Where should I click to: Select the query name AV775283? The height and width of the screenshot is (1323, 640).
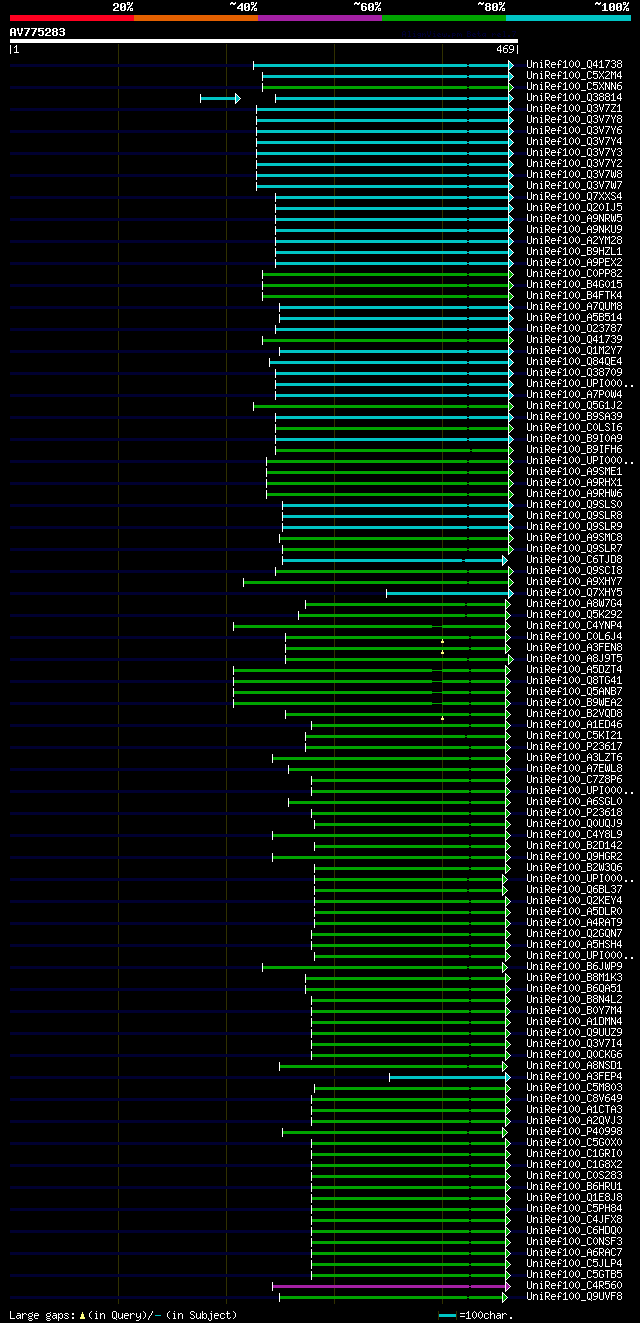38,32
